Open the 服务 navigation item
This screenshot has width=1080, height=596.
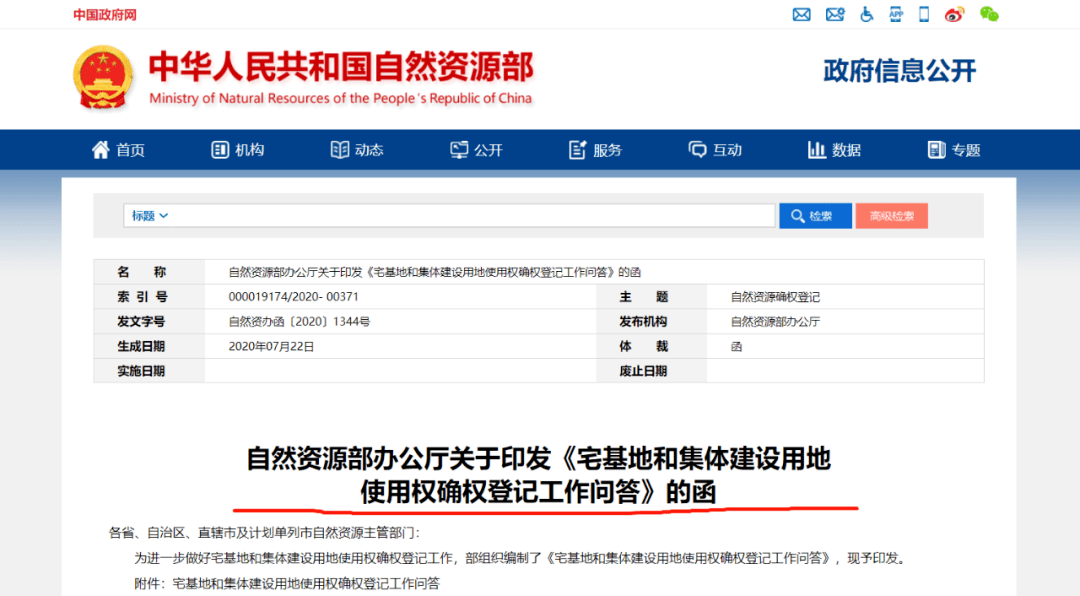tap(595, 150)
